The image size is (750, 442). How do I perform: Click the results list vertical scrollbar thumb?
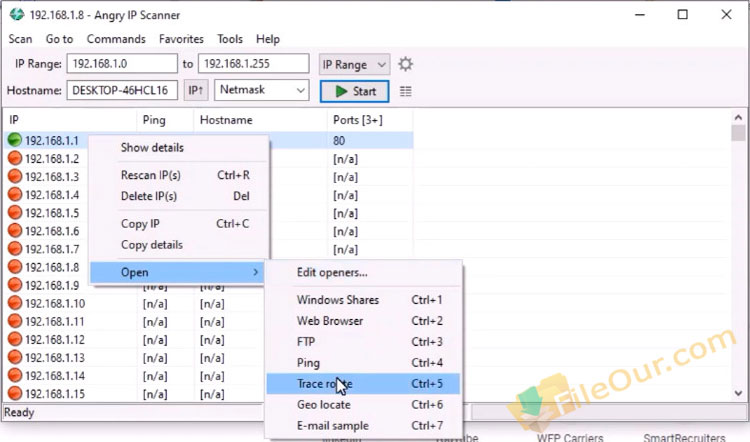(x=738, y=133)
